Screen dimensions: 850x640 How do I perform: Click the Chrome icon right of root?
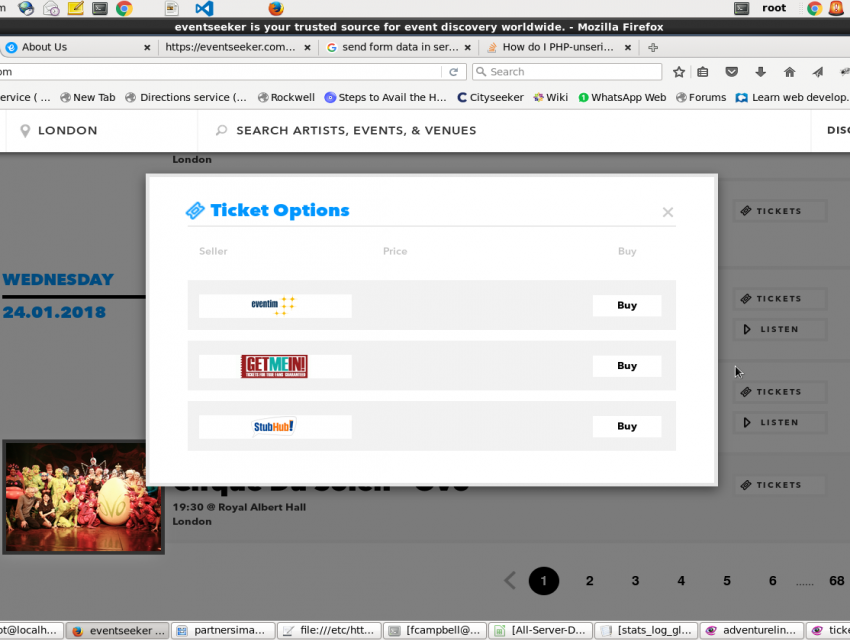(814, 8)
